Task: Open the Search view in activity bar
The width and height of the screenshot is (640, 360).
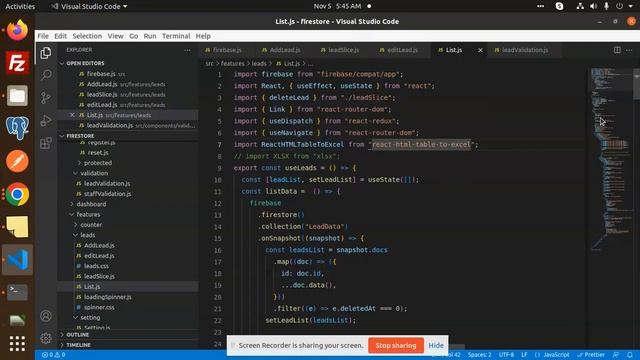Action: [x=46, y=75]
